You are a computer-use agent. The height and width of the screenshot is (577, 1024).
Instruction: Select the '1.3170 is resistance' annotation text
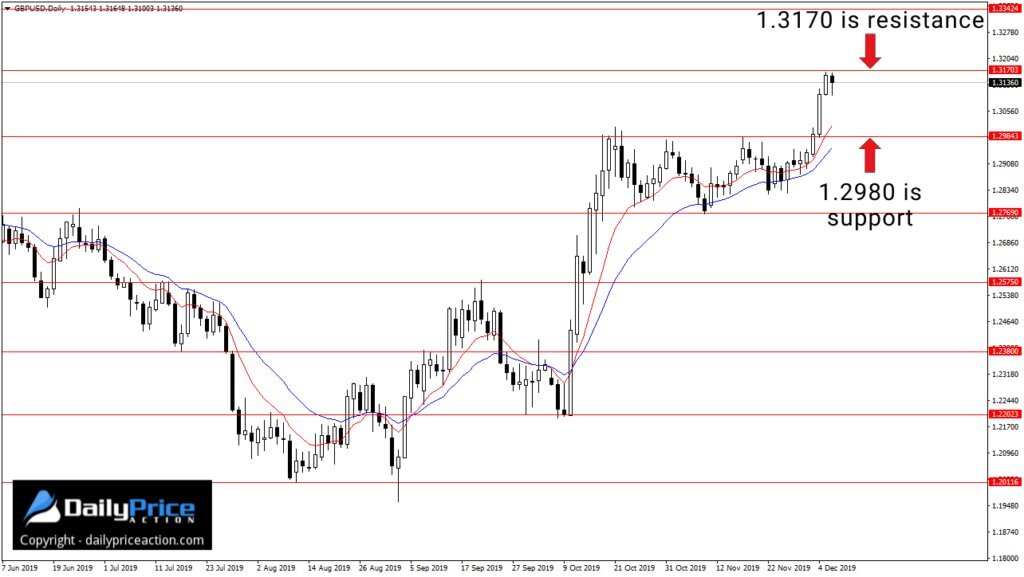[871, 20]
